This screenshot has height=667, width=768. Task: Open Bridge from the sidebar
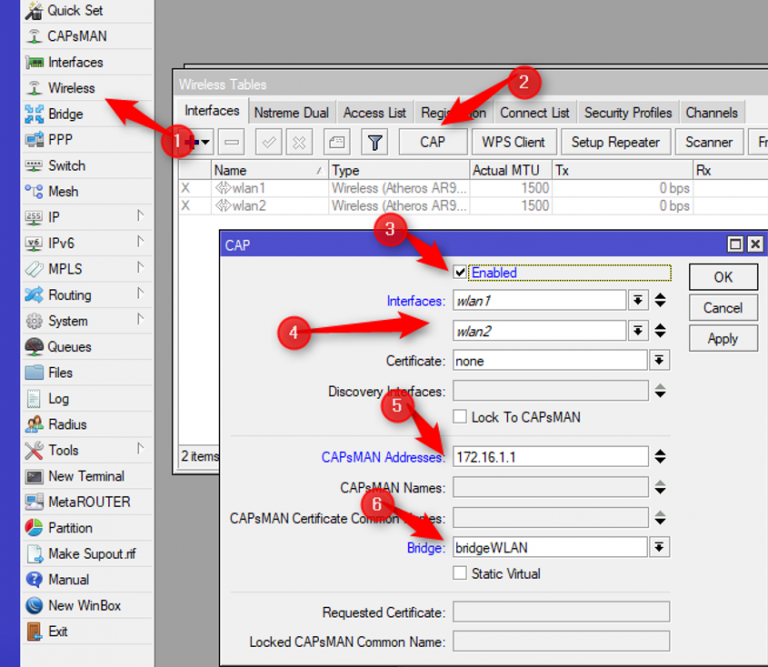click(65, 114)
